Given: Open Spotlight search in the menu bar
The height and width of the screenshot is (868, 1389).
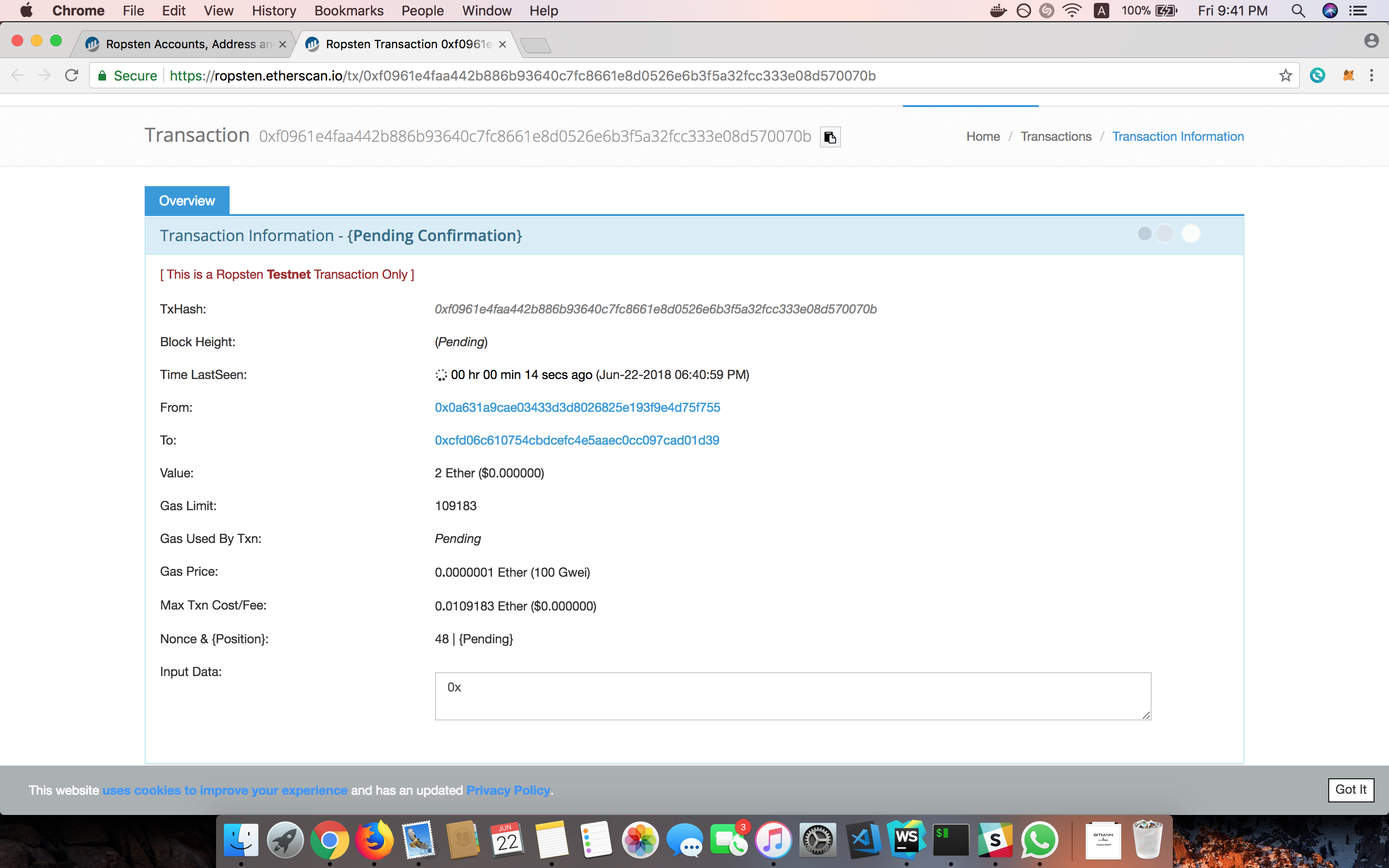Looking at the screenshot, I should click(x=1298, y=11).
